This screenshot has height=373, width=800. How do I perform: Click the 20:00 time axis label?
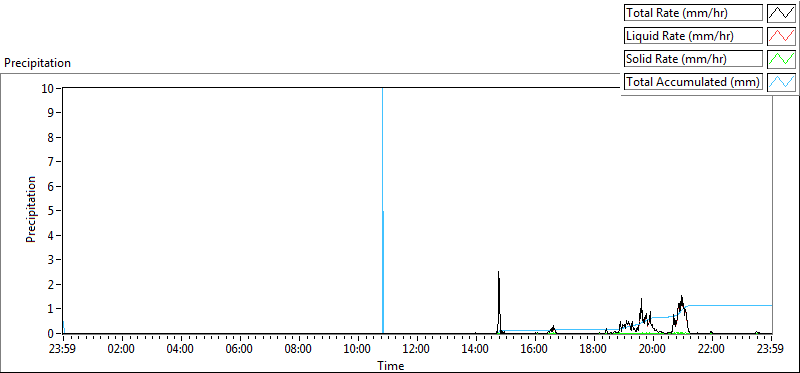[x=653, y=350]
